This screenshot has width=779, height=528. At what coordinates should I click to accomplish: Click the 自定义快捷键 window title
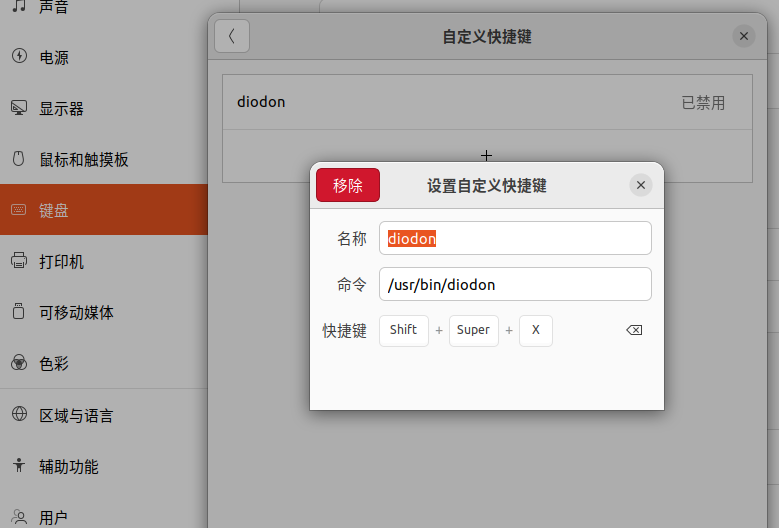point(487,37)
